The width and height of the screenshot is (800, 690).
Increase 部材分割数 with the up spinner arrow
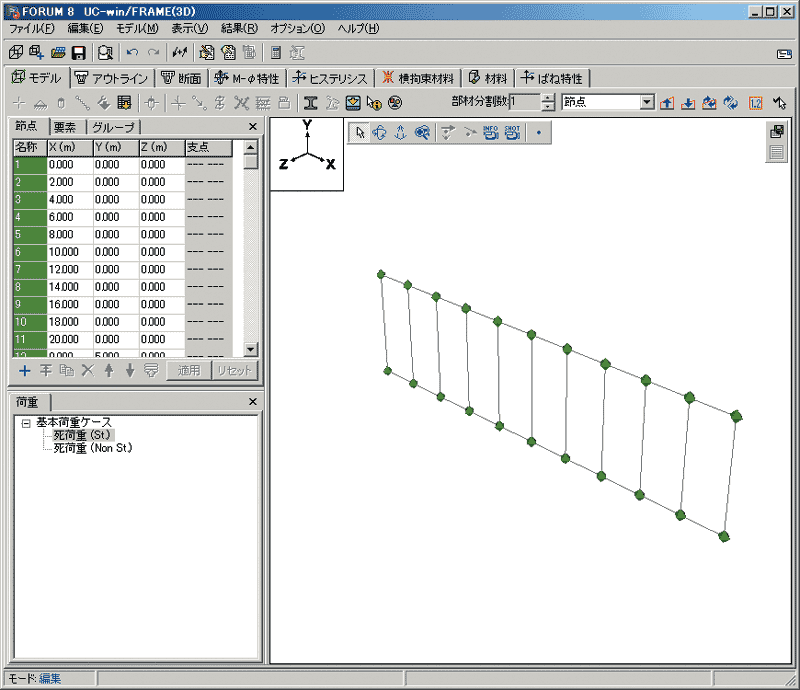(547, 98)
